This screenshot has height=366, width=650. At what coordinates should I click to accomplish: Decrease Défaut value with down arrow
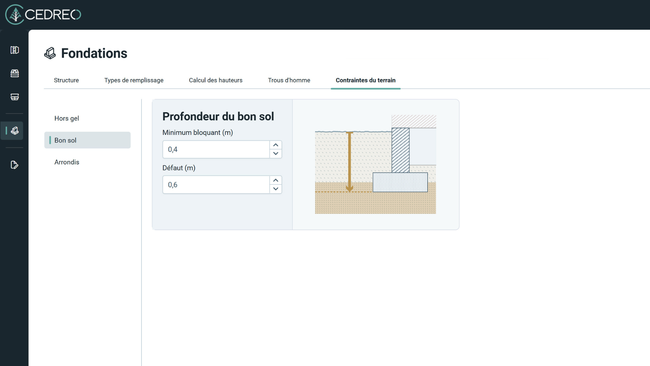point(276,189)
